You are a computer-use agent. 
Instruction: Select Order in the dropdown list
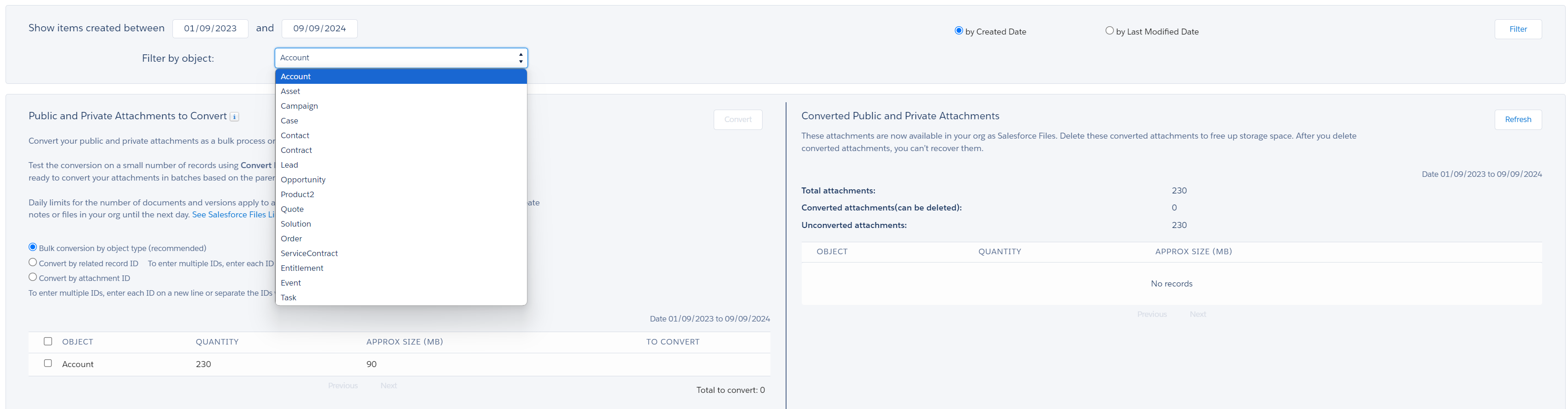[x=401, y=238]
